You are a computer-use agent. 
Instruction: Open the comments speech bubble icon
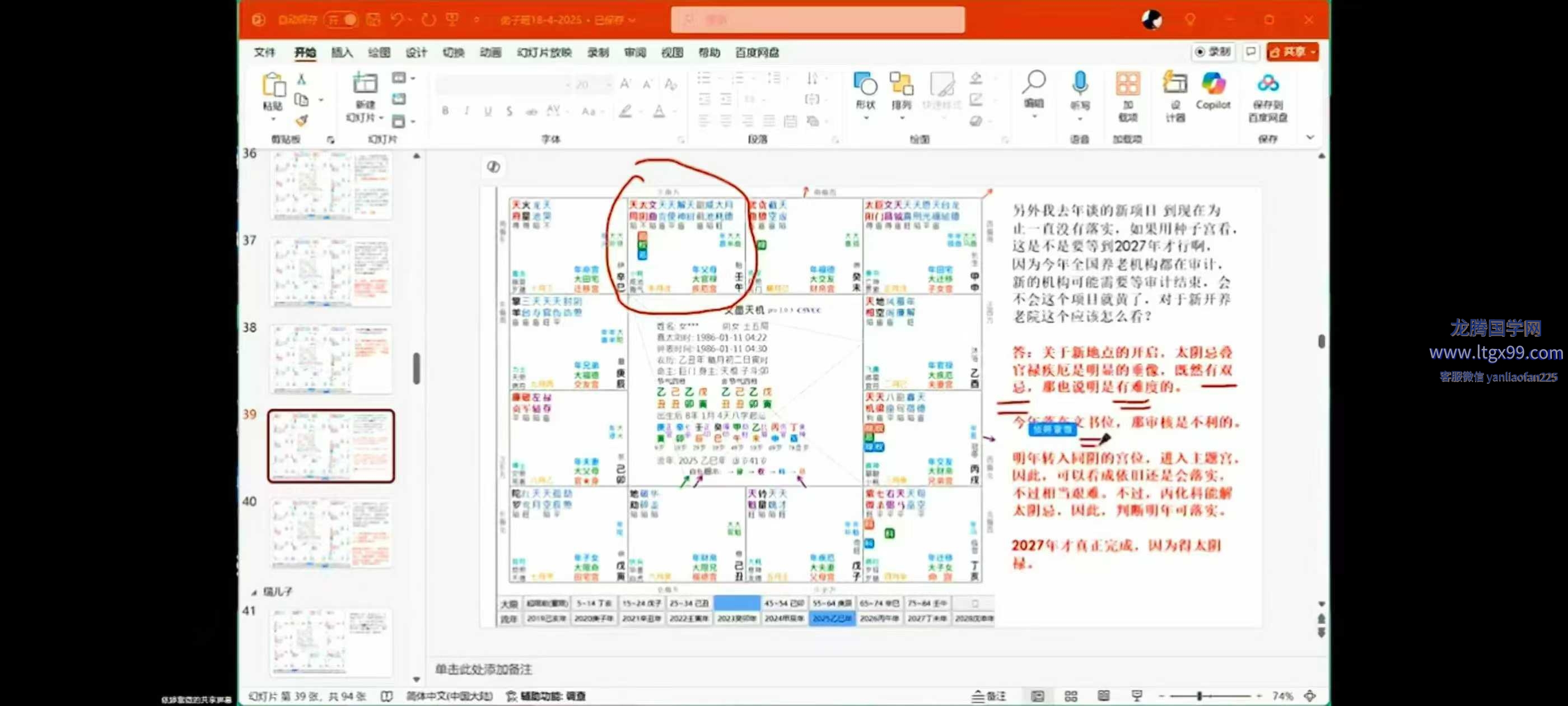[1251, 52]
